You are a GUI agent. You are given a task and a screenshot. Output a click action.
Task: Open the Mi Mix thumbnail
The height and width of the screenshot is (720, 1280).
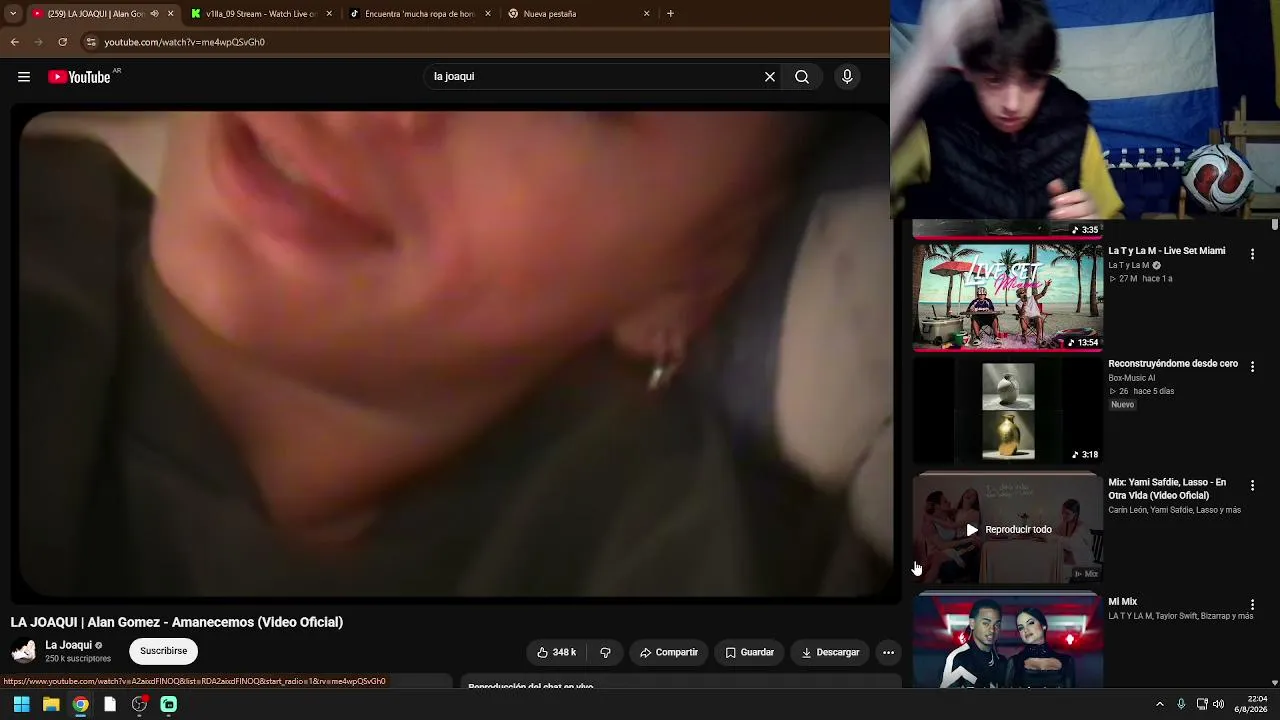coord(1007,640)
